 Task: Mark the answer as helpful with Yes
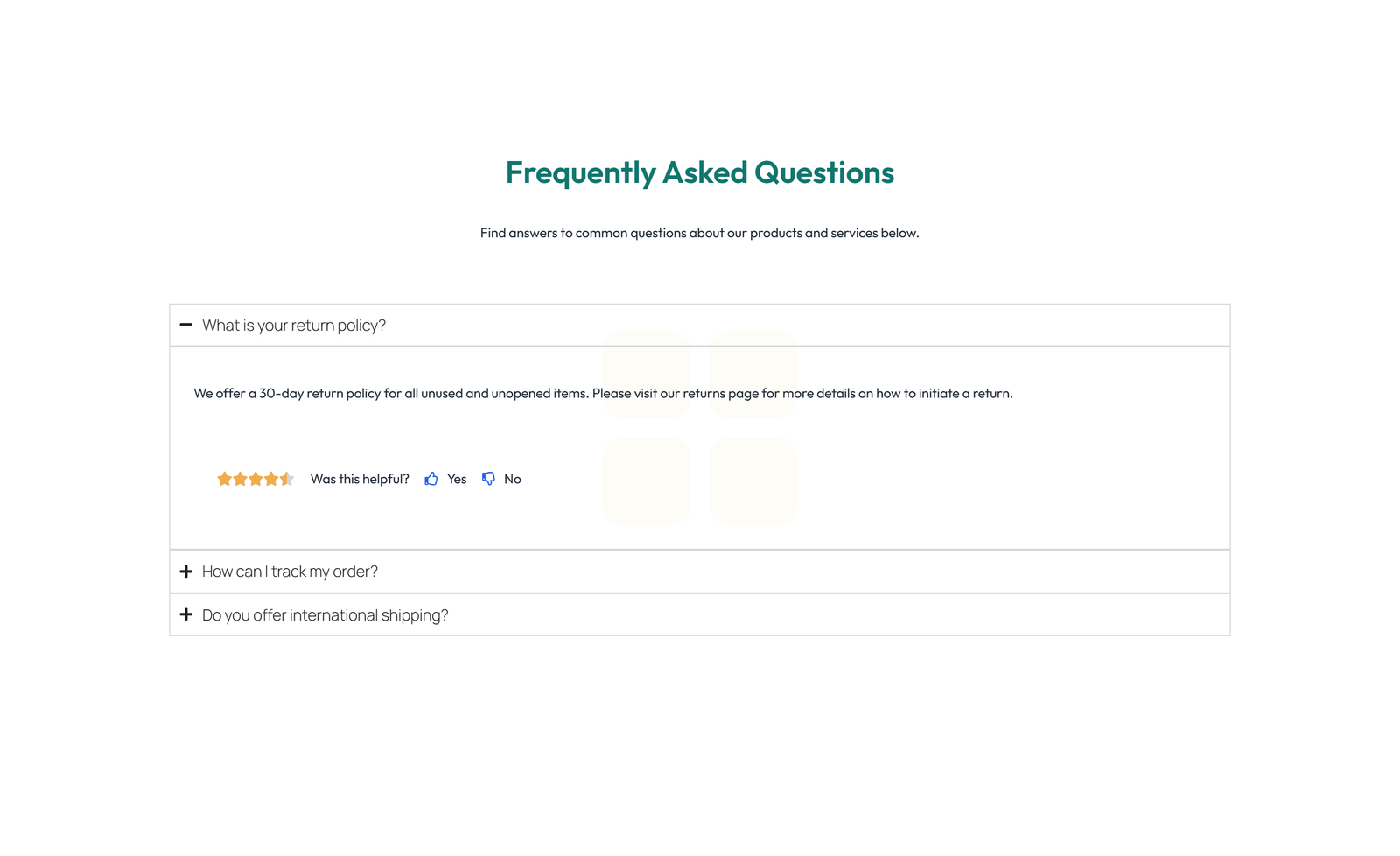pyautogui.click(x=457, y=479)
